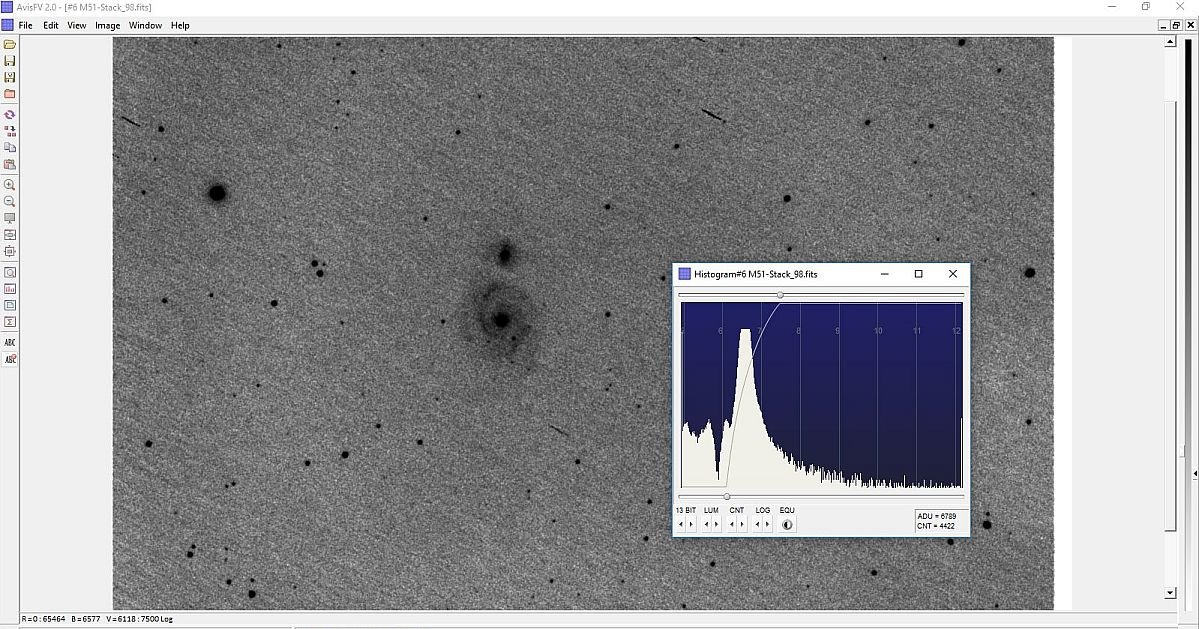Click the zoom in magnifier icon
This screenshot has width=1199, height=629.
pos(10,185)
